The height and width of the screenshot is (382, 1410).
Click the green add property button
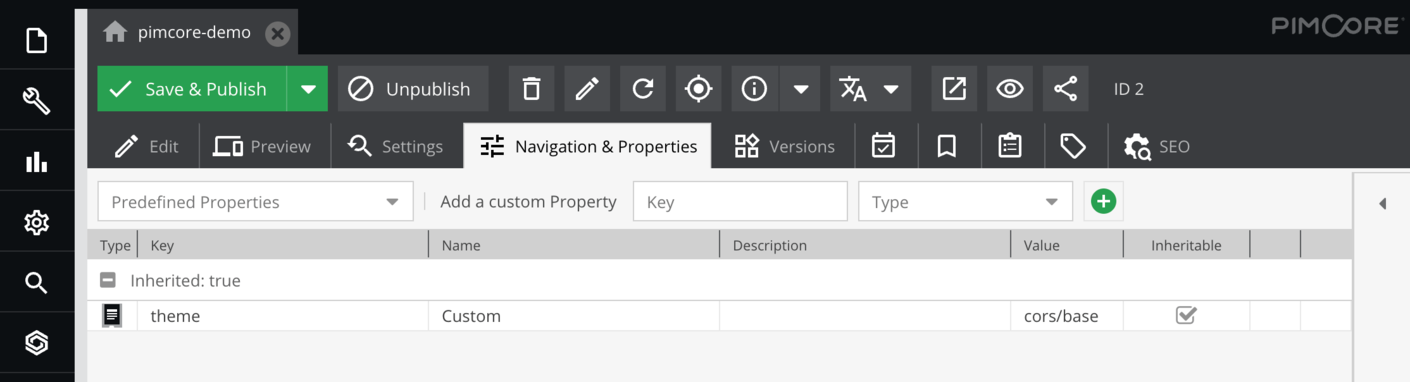(1104, 201)
